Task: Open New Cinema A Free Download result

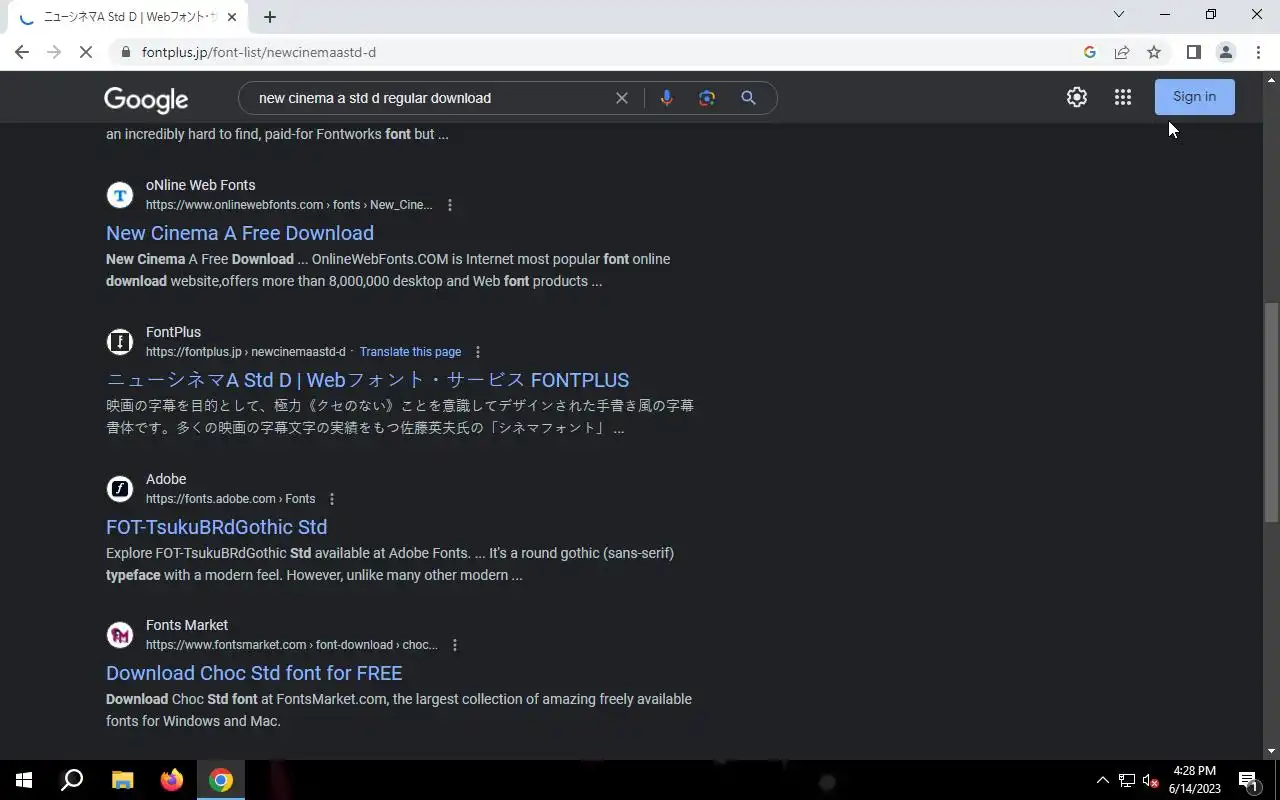Action: point(240,233)
